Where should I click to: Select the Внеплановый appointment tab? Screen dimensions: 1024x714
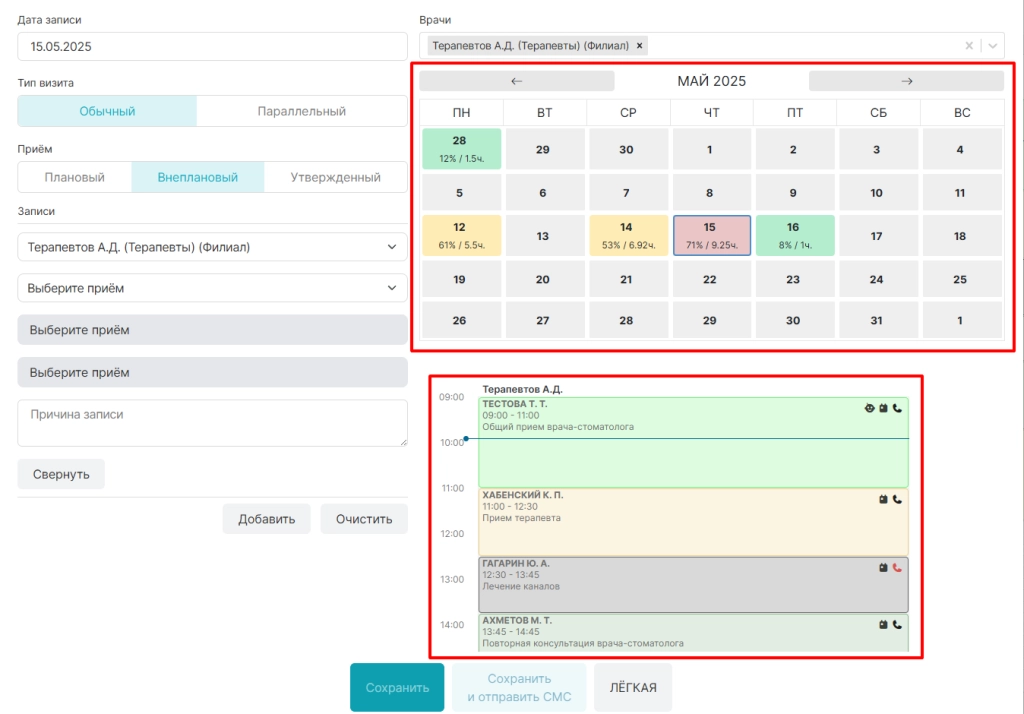pyautogui.click(x=198, y=177)
